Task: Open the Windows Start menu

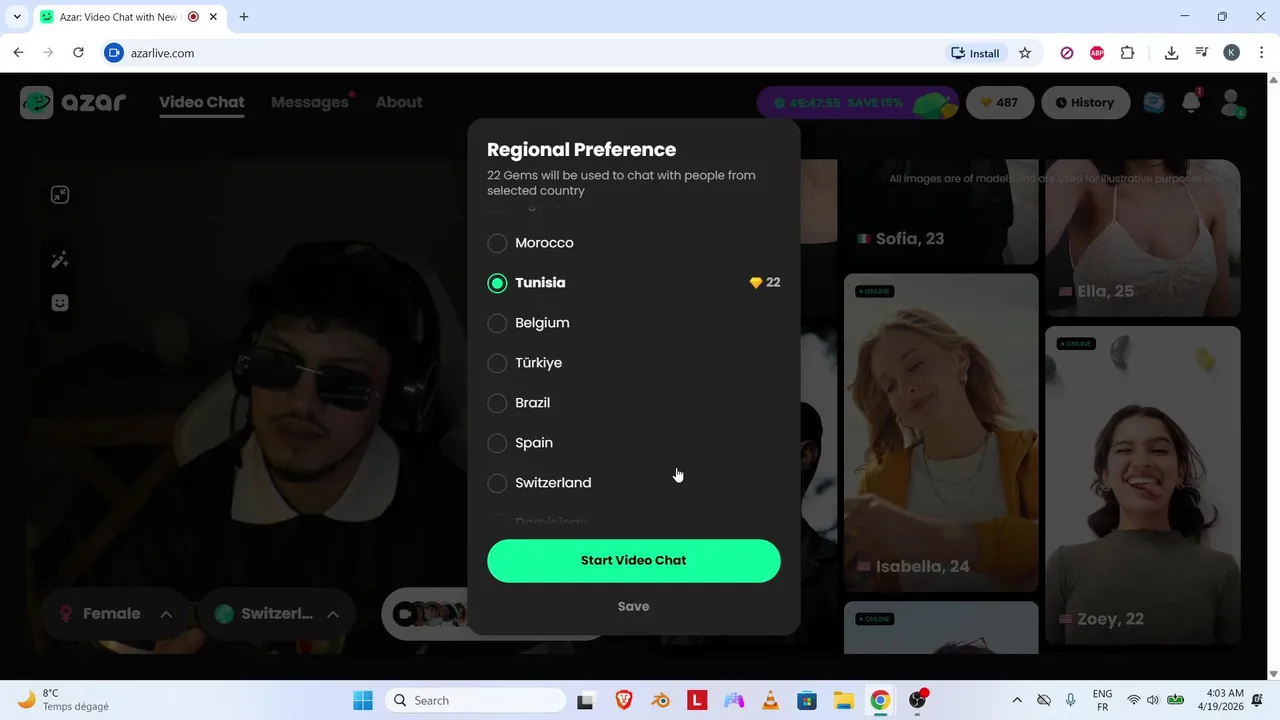Action: 362,700
